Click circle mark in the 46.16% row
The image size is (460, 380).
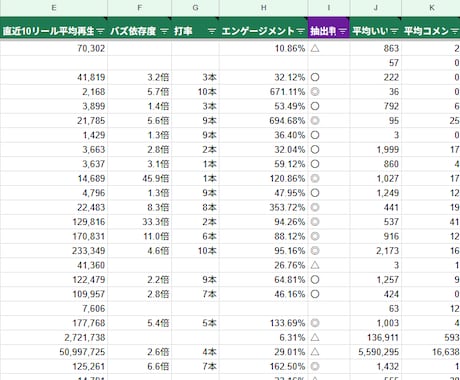315,294
